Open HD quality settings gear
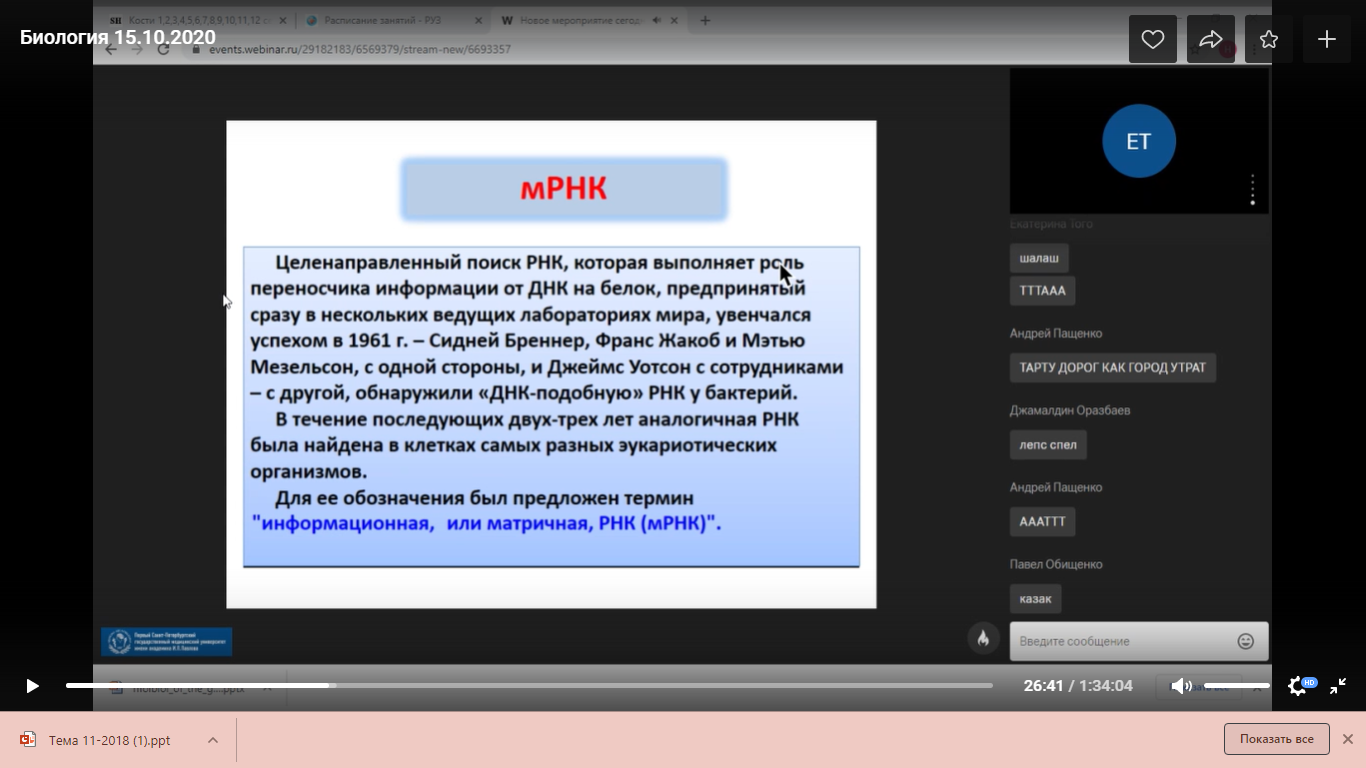The height and width of the screenshot is (768, 1366). click(1299, 686)
